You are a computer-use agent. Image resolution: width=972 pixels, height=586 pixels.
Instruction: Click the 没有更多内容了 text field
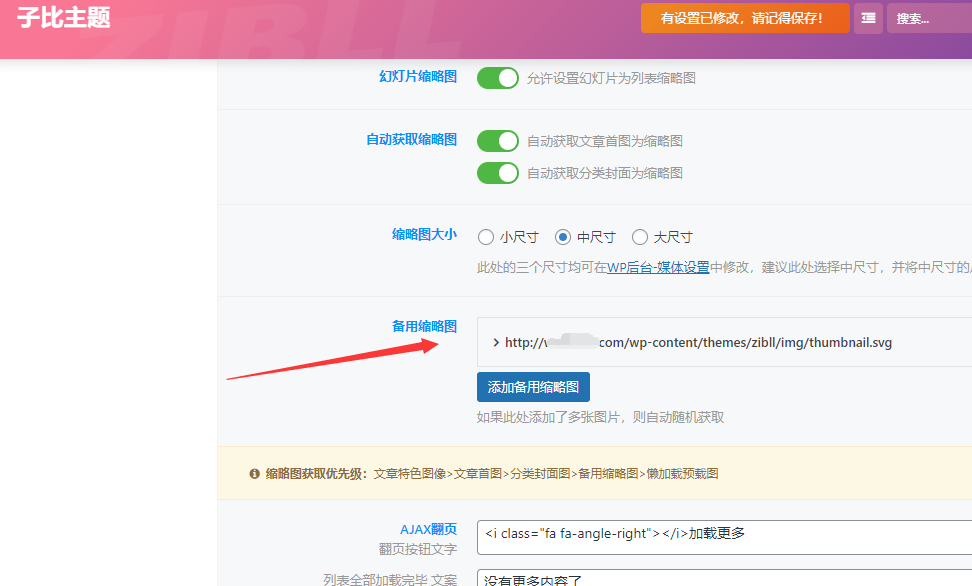(x=724, y=578)
